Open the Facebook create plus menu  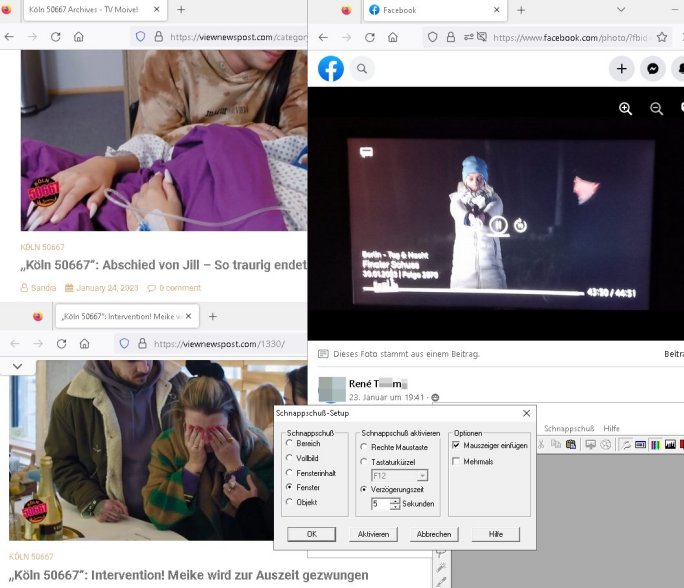click(x=622, y=69)
